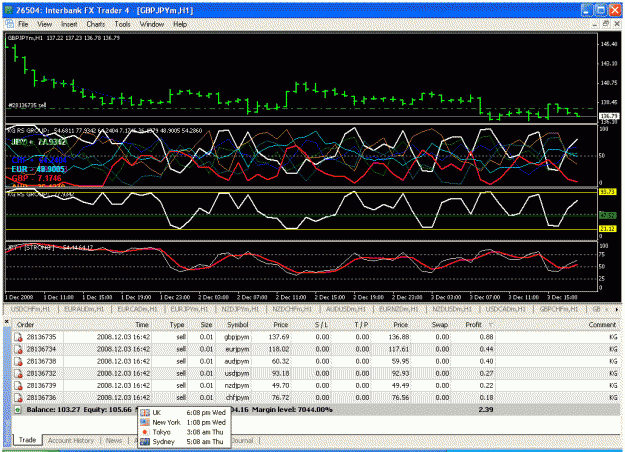Open the Window menu
625x452 pixels.
[x=151, y=24]
